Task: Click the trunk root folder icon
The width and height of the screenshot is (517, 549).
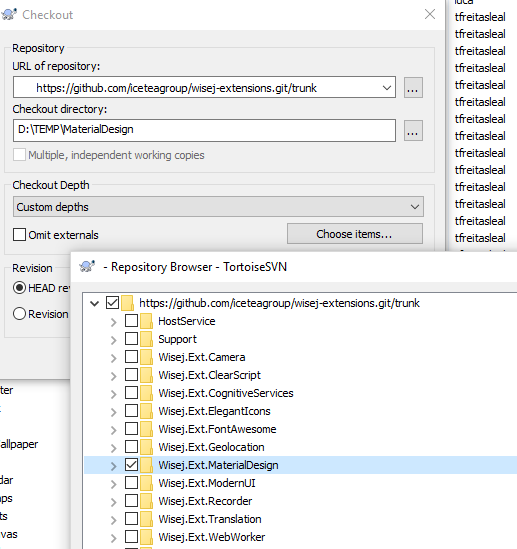Action: tap(127, 303)
